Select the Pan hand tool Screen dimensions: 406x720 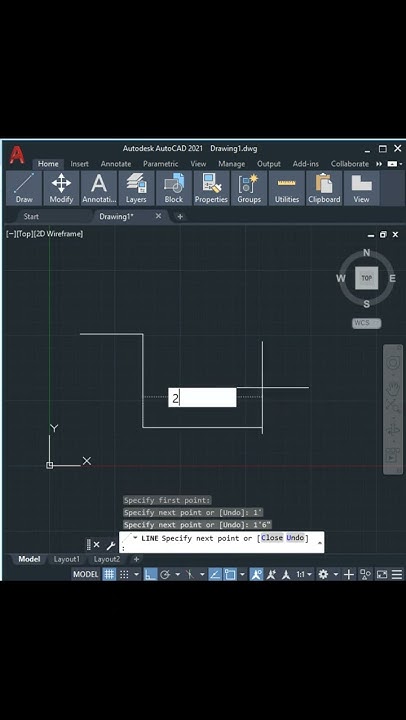coord(393,390)
